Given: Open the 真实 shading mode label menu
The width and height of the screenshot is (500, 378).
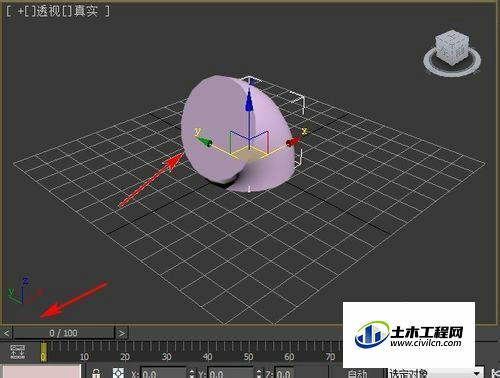Looking at the screenshot, I should (x=86, y=11).
